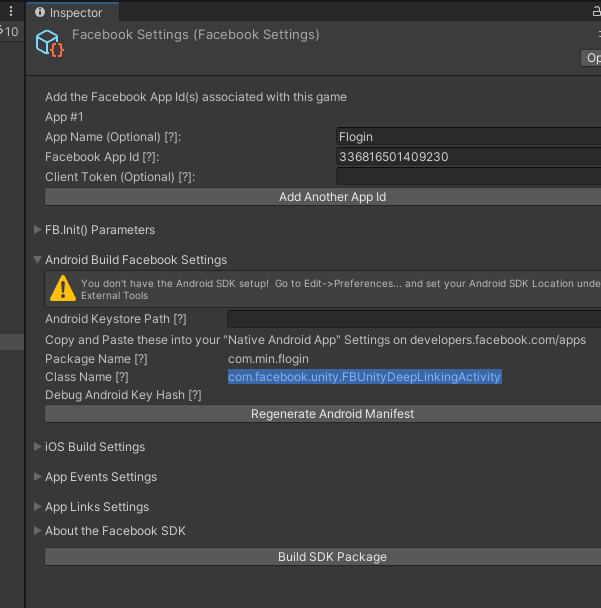Click the Facebook Settings asset icon
Viewport: 601px width, 608px height.
49,43
